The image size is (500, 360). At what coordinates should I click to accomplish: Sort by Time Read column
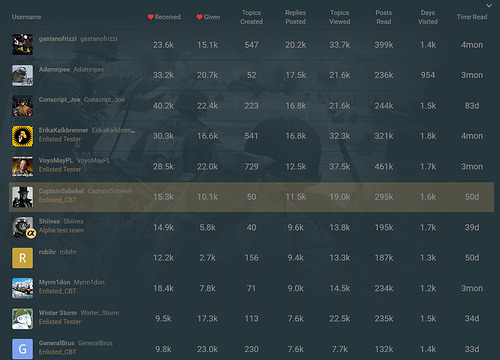point(472,17)
